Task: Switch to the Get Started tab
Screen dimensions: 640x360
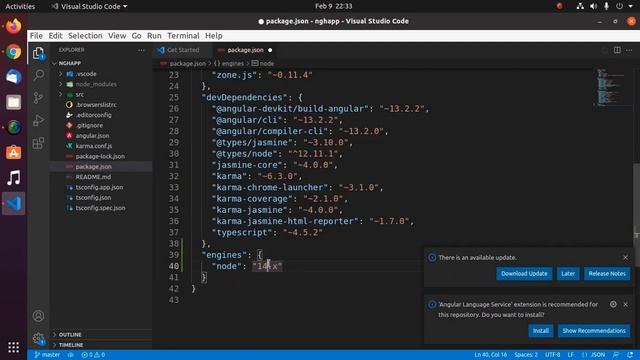Action: coord(182,50)
